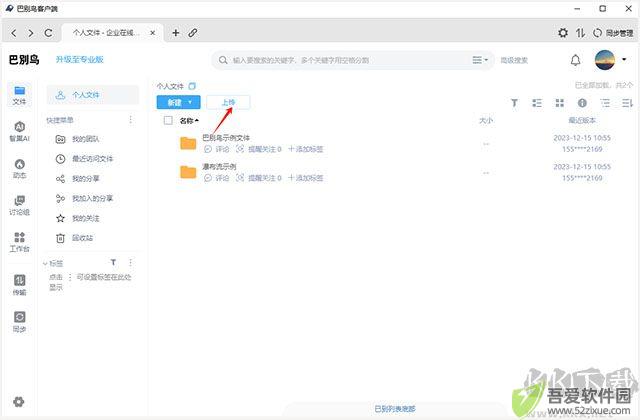Click 添加标签 under 巴别鸟示例文件
Image resolution: width=640 pixels, height=420 pixels.
306,149
